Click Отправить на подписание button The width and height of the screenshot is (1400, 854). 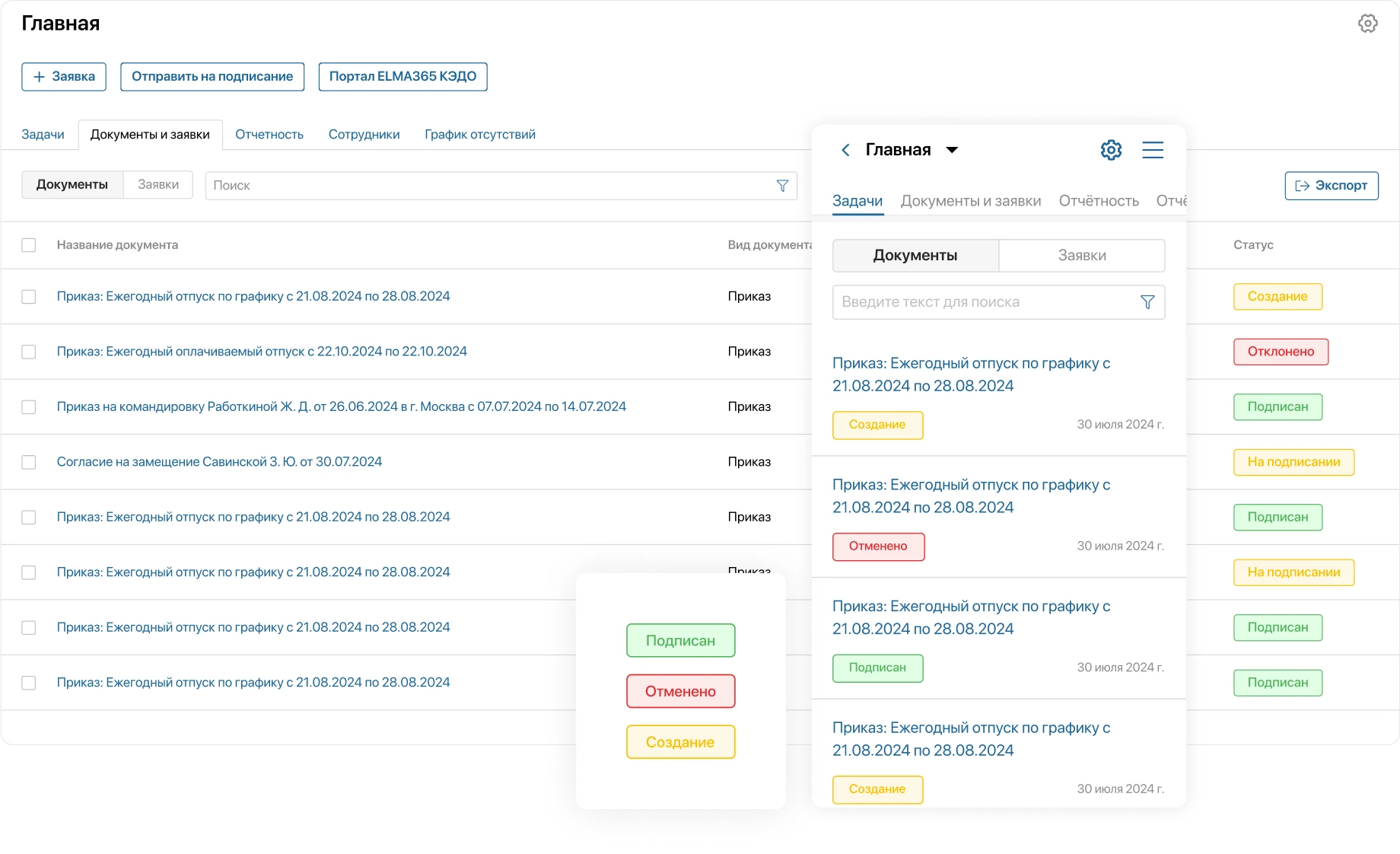tap(212, 77)
